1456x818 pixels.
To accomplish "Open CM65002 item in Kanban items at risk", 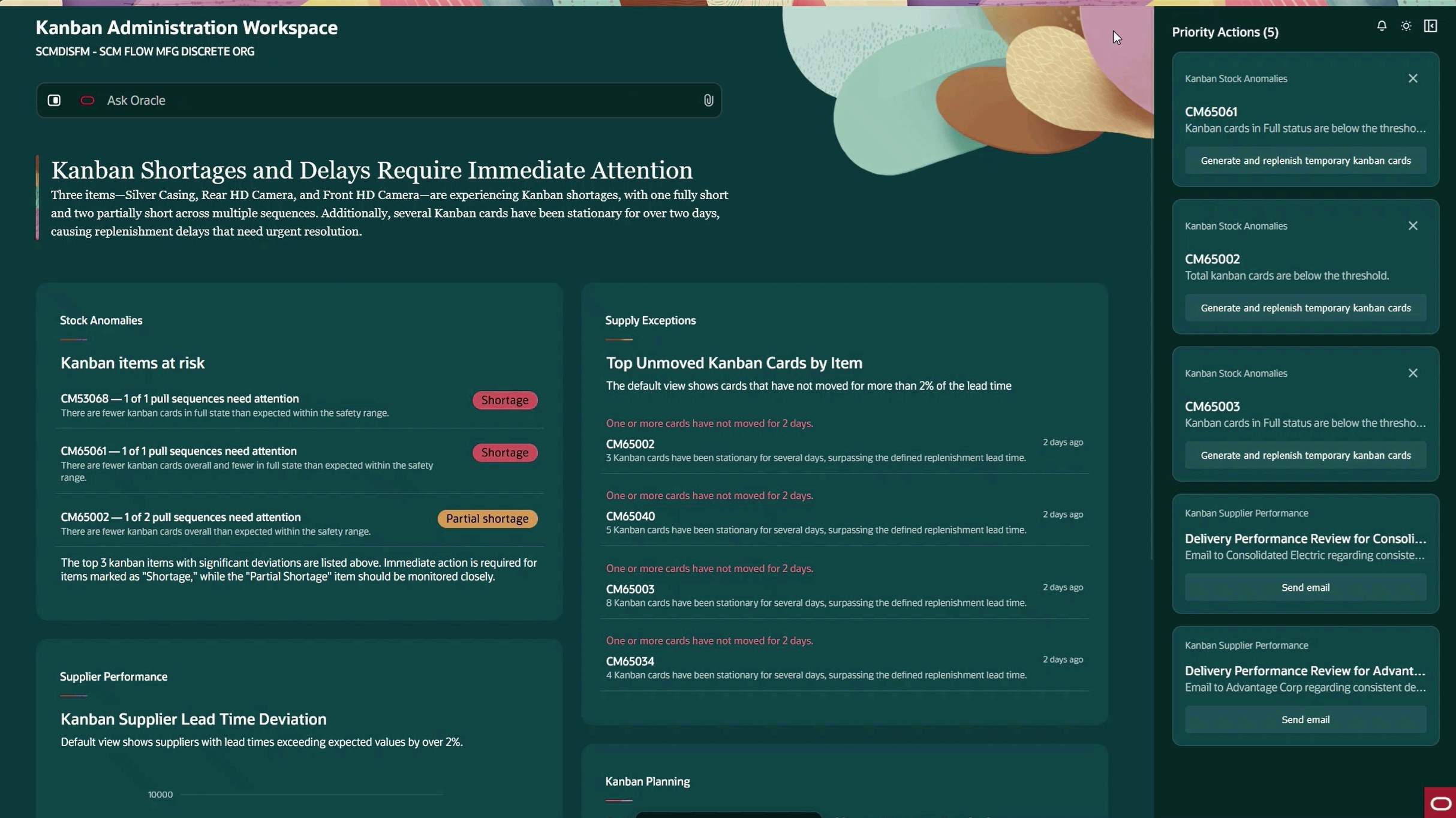I will coord(299,524).
